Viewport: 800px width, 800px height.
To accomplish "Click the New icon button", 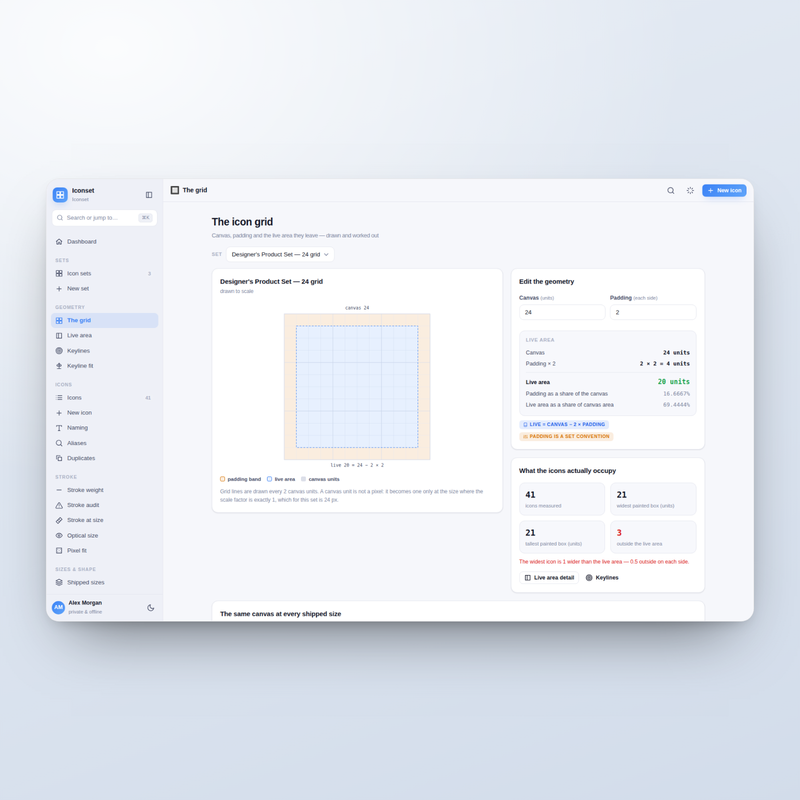I will (724, 190).
